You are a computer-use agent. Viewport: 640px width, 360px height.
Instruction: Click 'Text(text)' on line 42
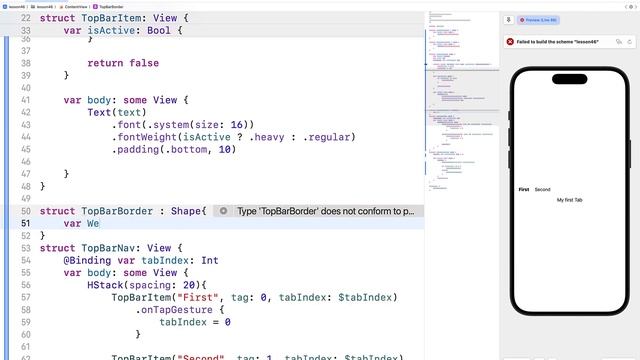click(x=117, y=112)
